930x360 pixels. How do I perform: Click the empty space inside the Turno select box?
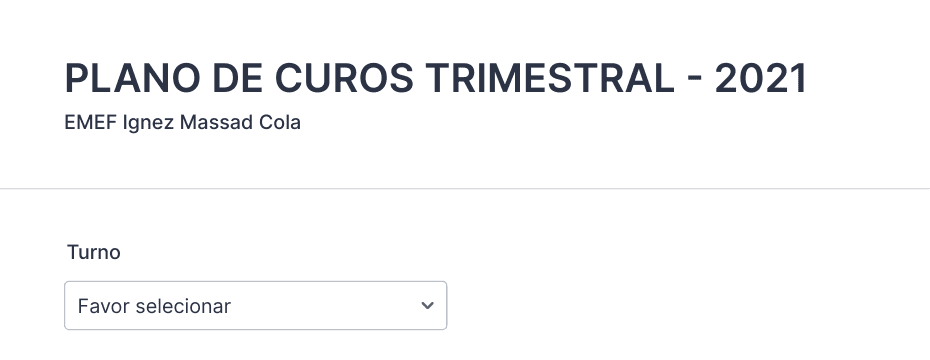click(326, 306)
